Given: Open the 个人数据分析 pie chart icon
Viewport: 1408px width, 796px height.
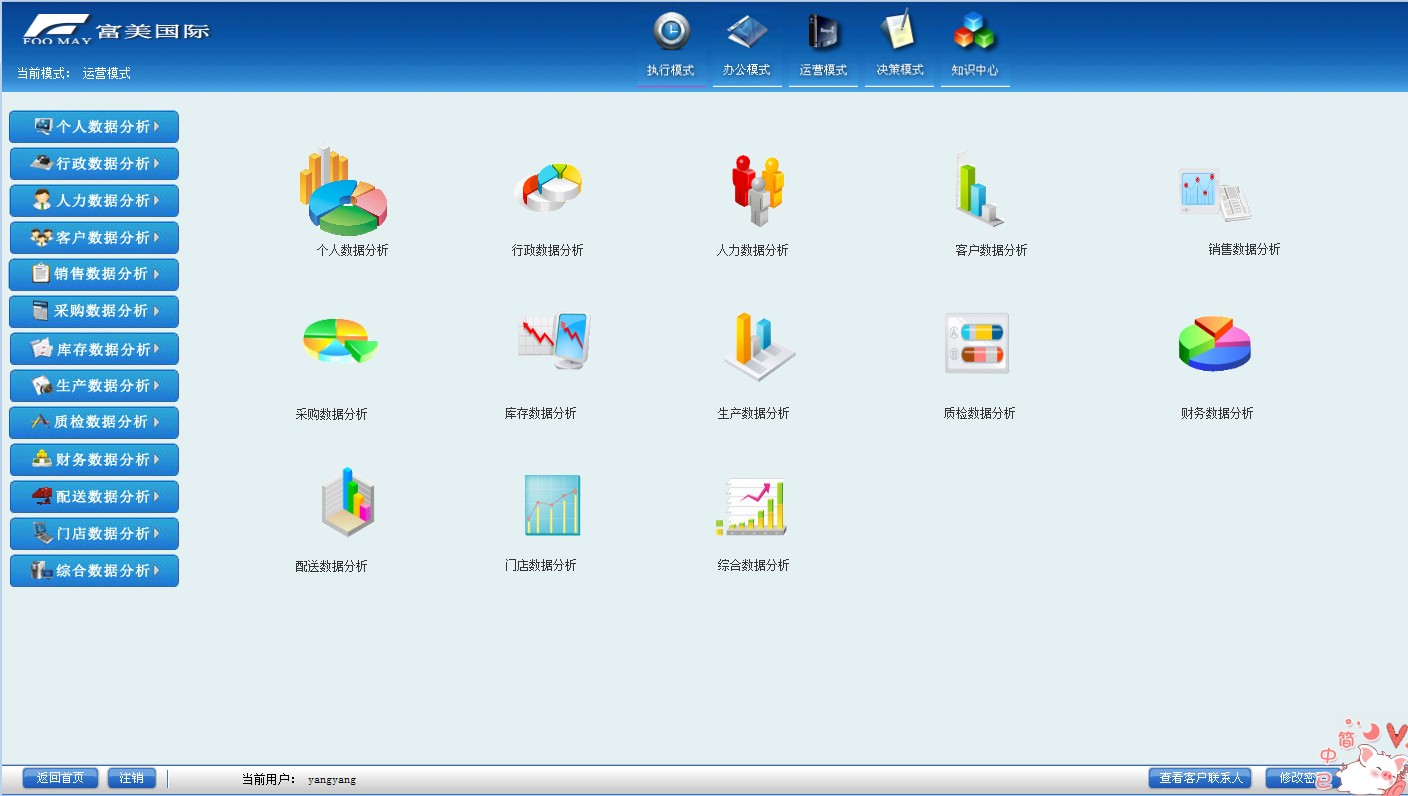Looking at the screenshot, I should click(342, 192).
